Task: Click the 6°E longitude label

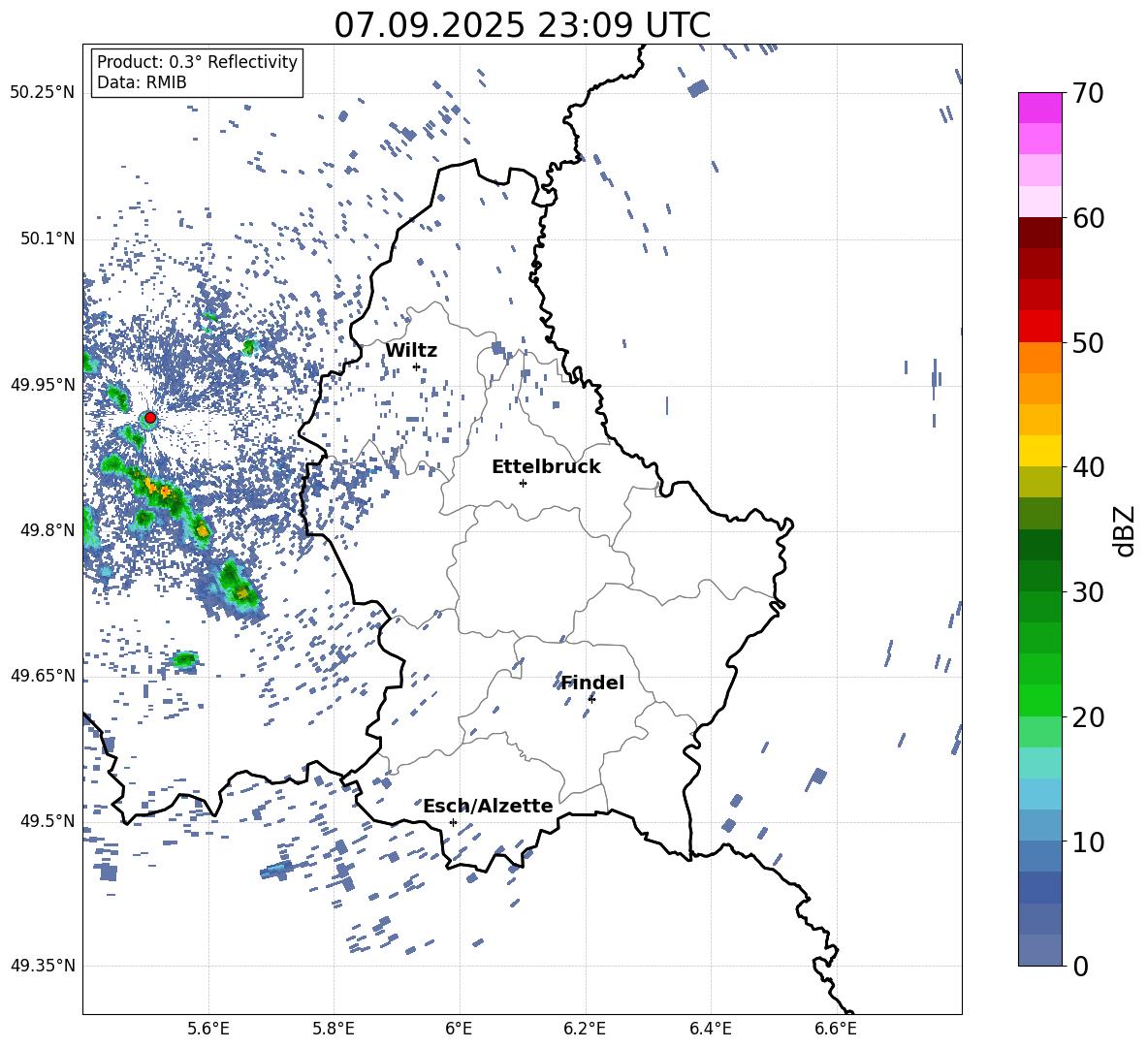Action: [x=459, y=1030]
